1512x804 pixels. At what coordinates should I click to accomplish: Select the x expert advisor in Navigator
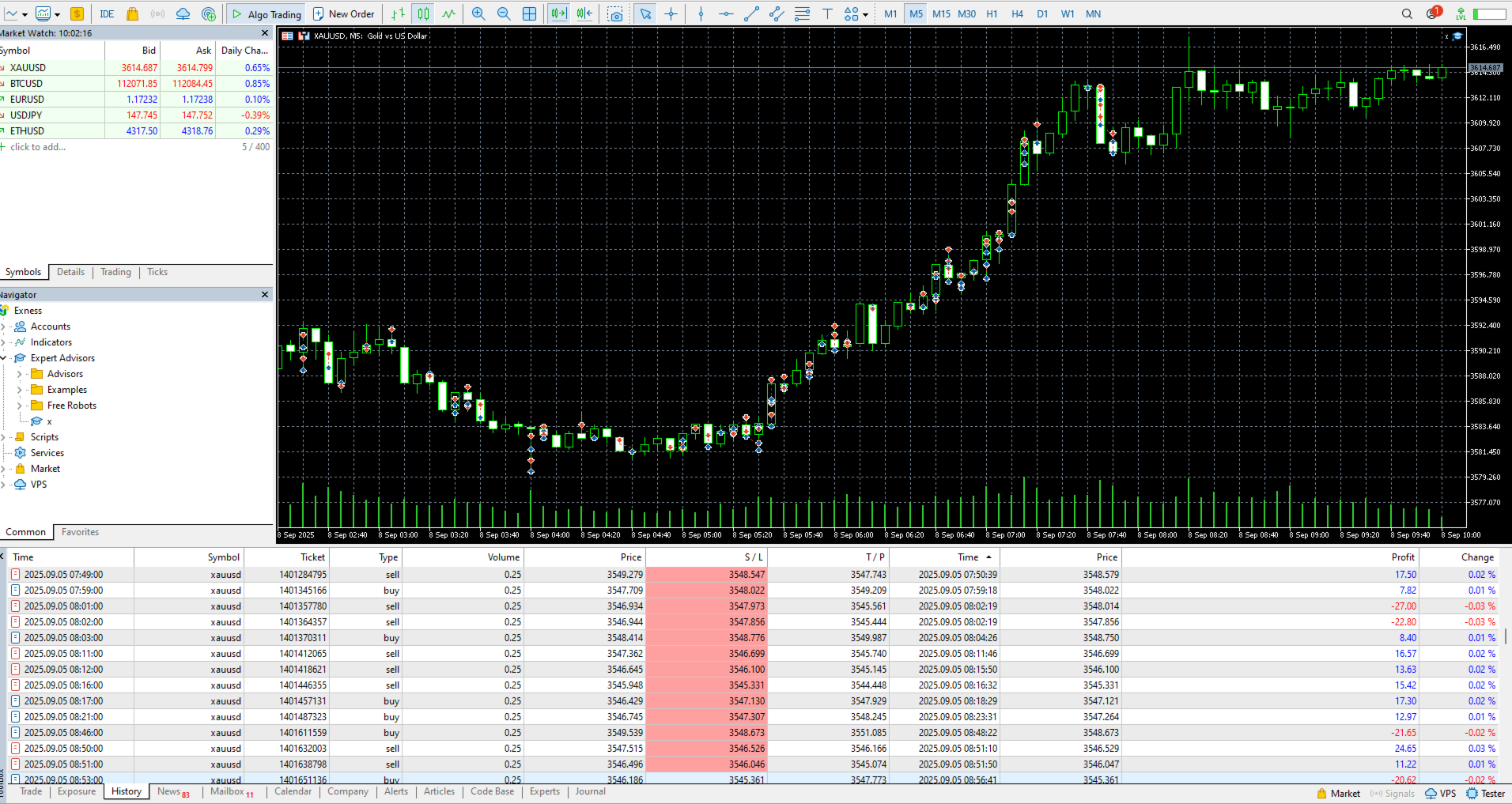tap(49, 421)
